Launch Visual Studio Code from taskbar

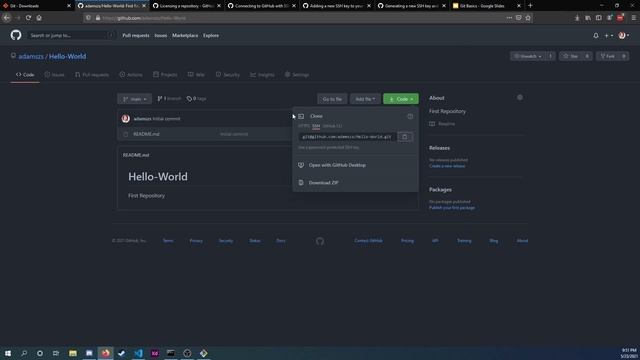(x=138, y=353)
